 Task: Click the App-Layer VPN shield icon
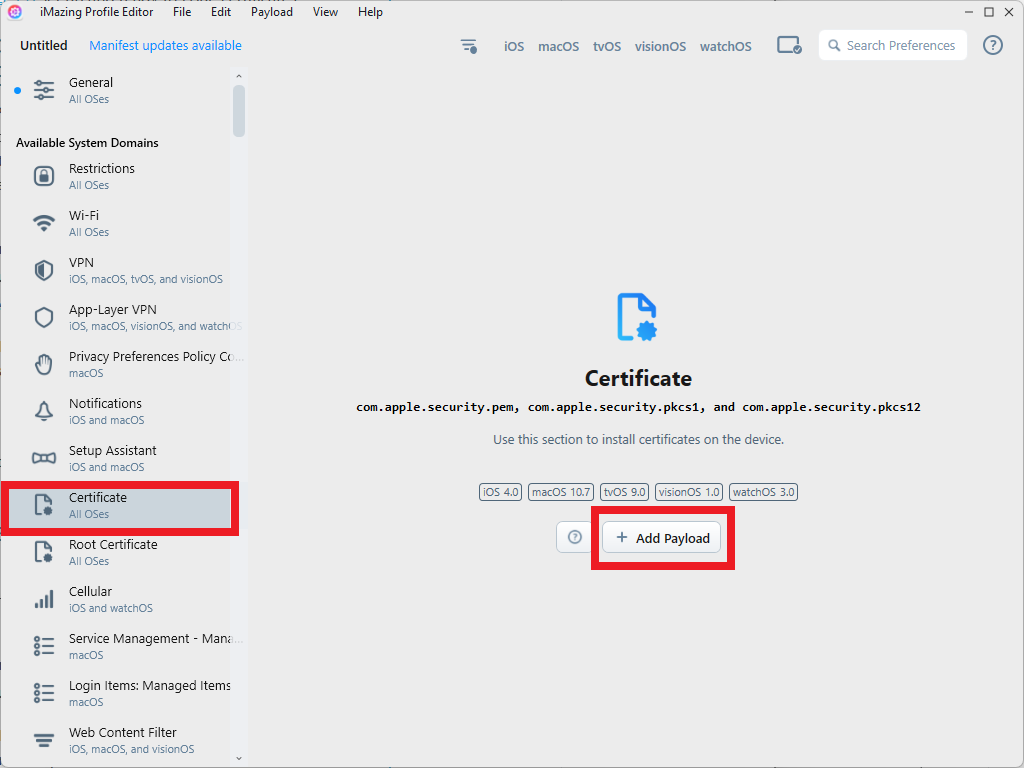[44, 317]
